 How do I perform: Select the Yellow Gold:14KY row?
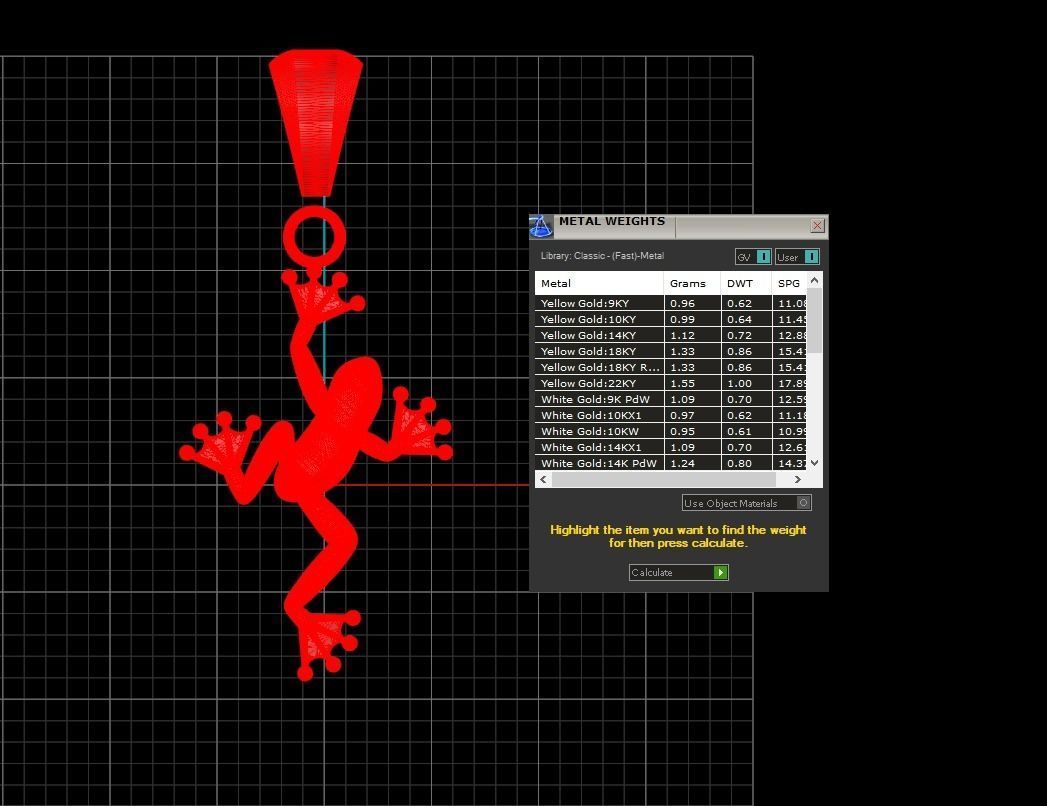point(670,335)
